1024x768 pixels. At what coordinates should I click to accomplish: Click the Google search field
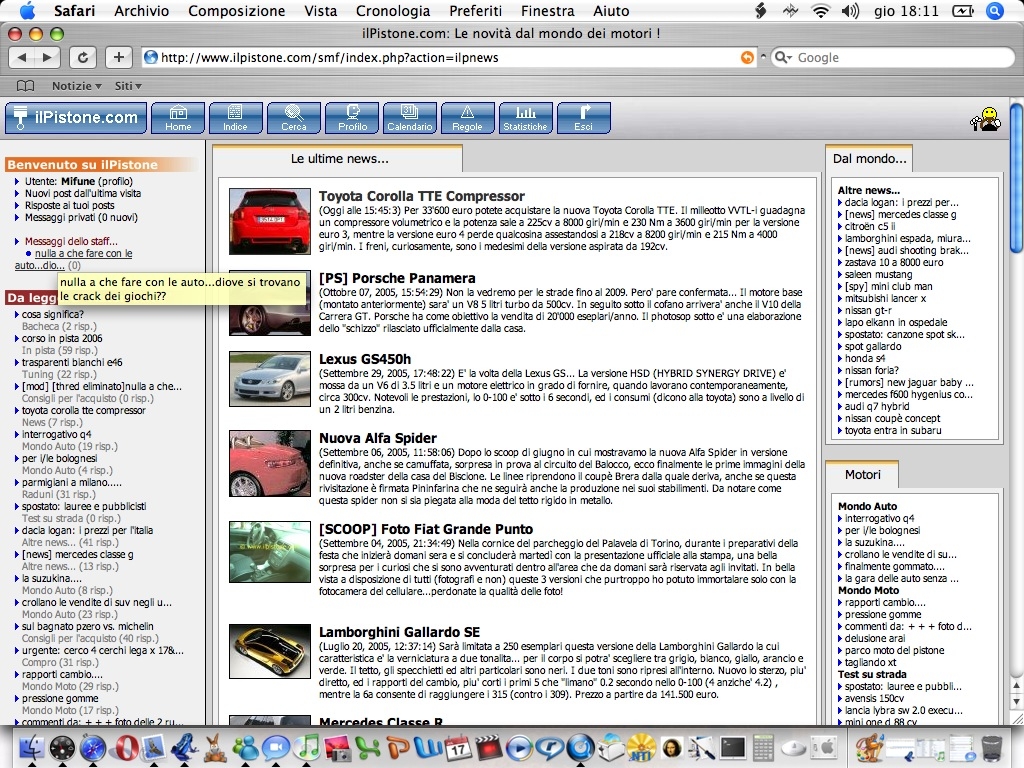click(x=893, y=57)
